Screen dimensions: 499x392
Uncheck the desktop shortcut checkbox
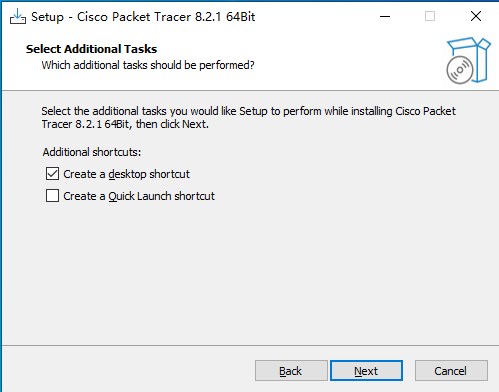52,174
